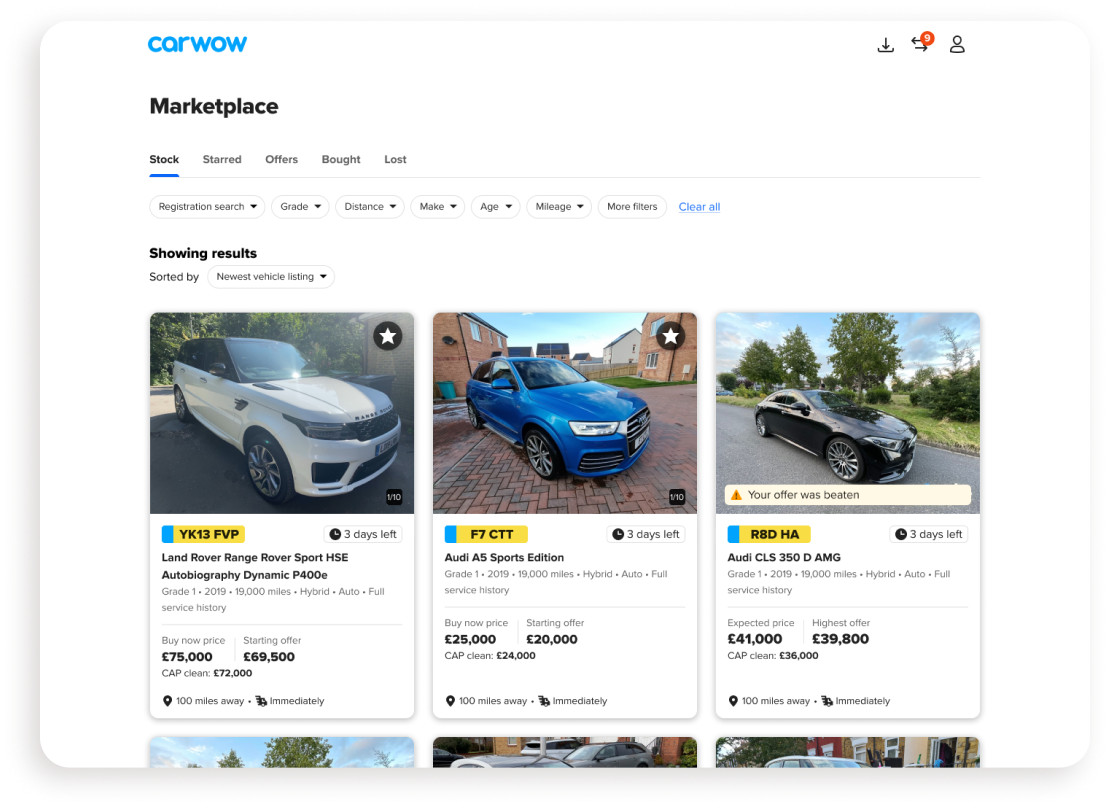This screenshot has height=808, width=1110.
Task: Click the Marketplace page heading
Action: tap(214, 106)
